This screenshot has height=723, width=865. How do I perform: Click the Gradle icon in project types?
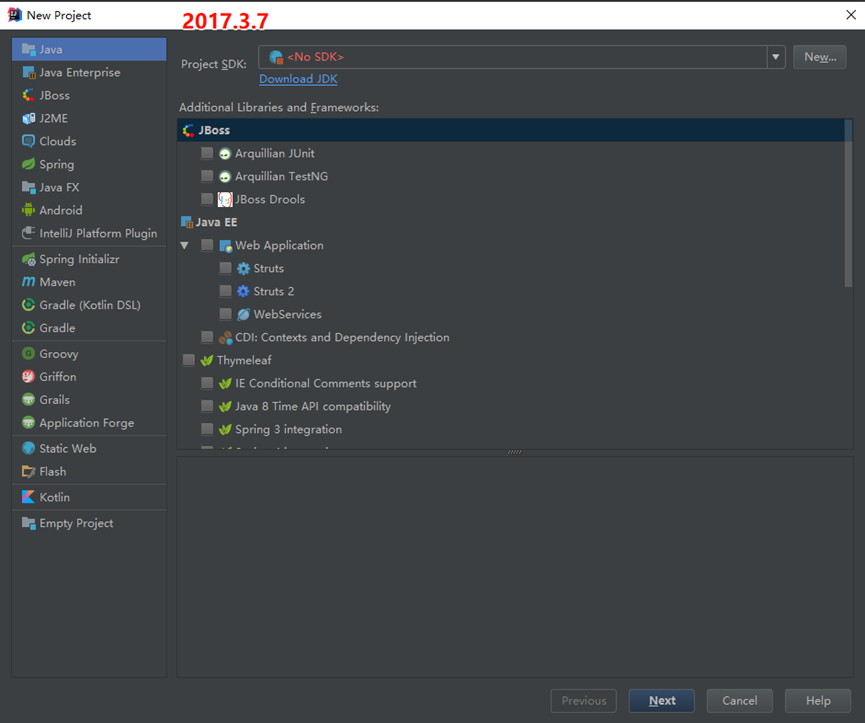tap(29, 328)
